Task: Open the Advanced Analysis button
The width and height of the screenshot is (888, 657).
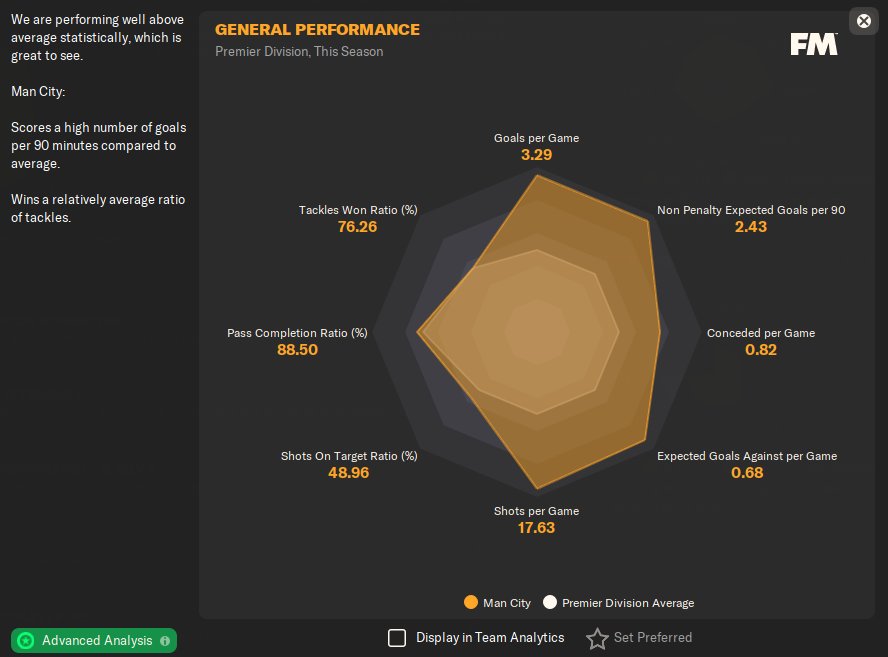Action: pyautogui.click(x=96, y=640)
